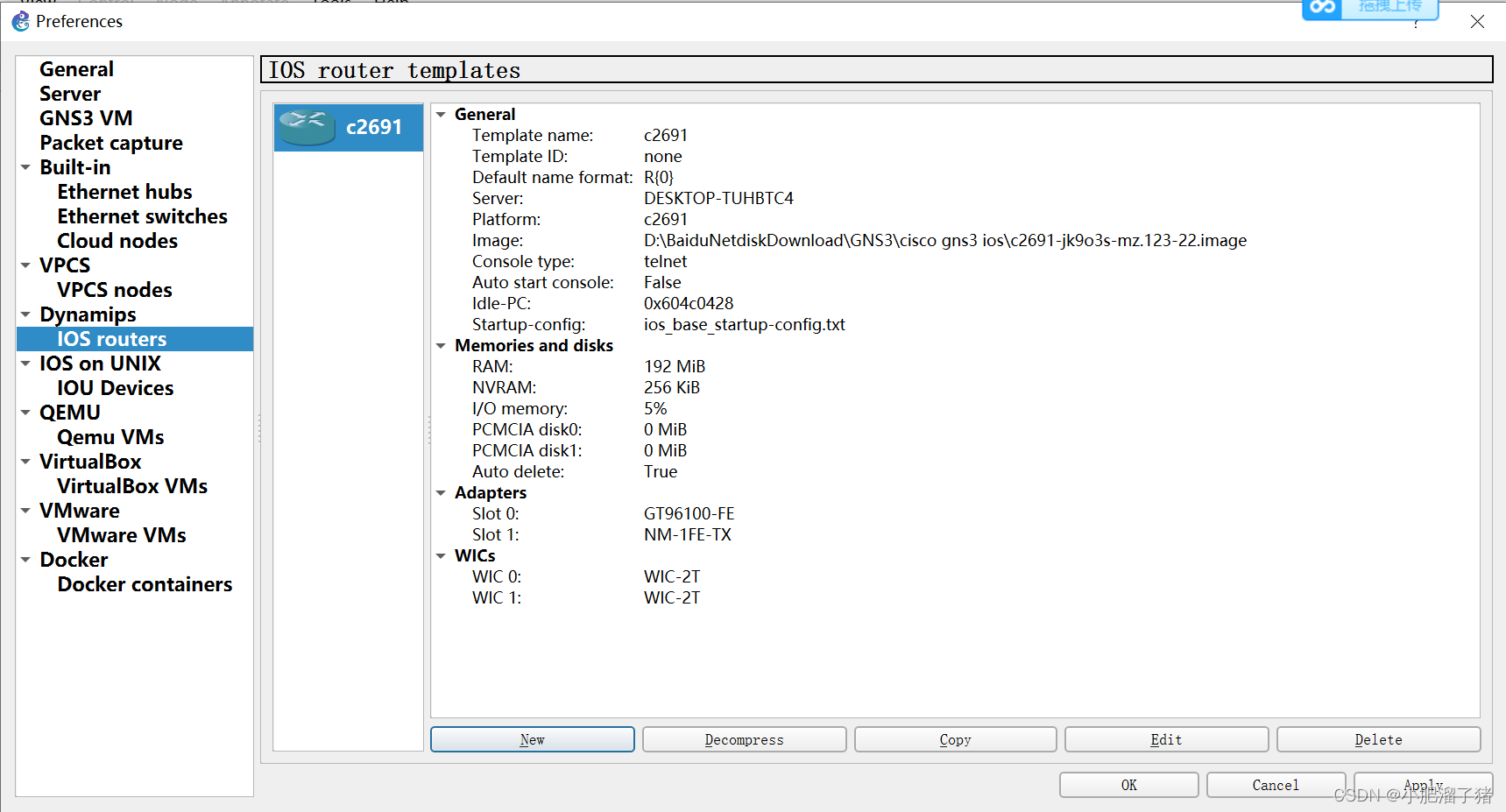Click the Template ID row
1506x812 pixels.
pyautogui.click(x=955, y=157)
